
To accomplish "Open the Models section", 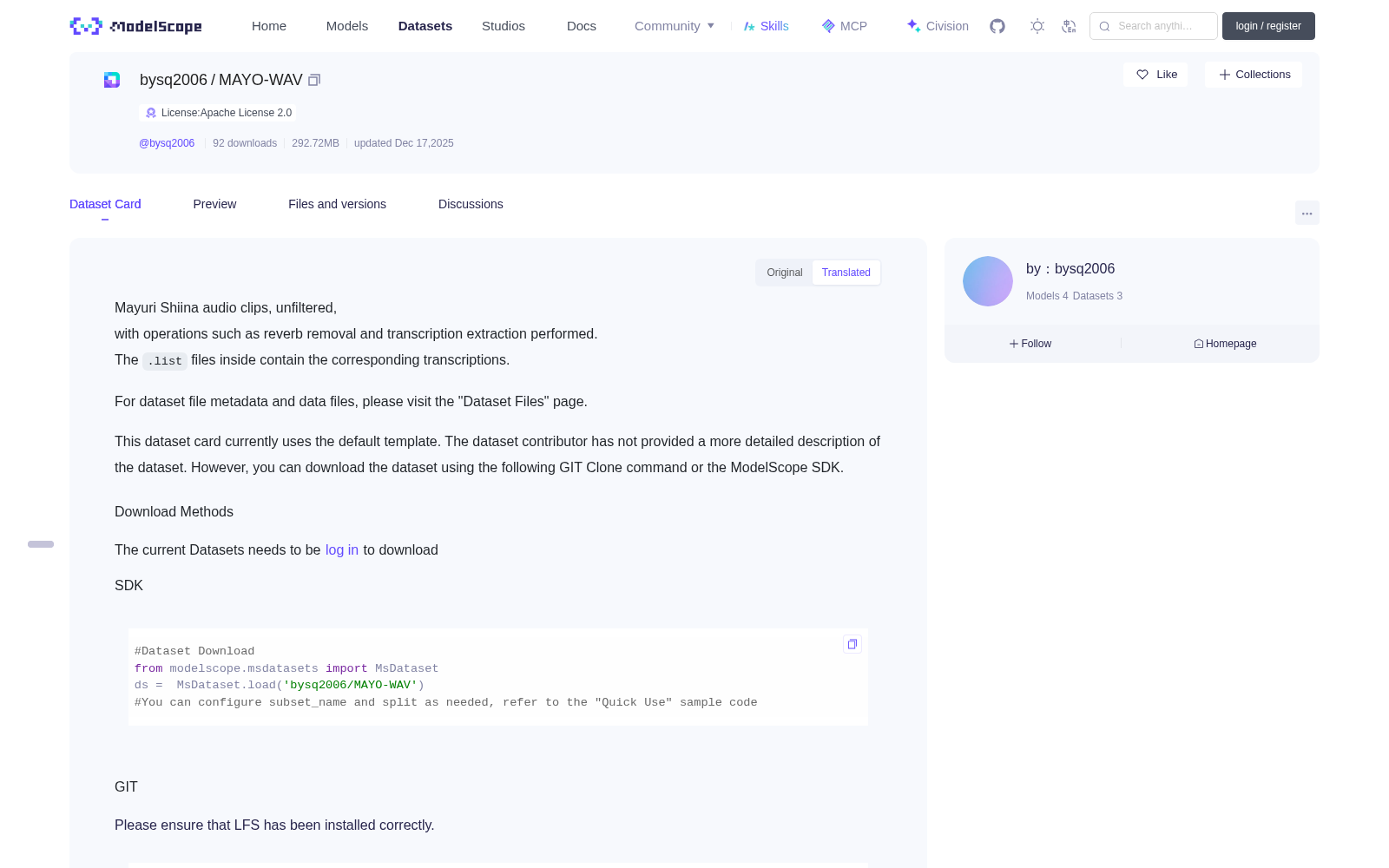I will click(347, 26).
